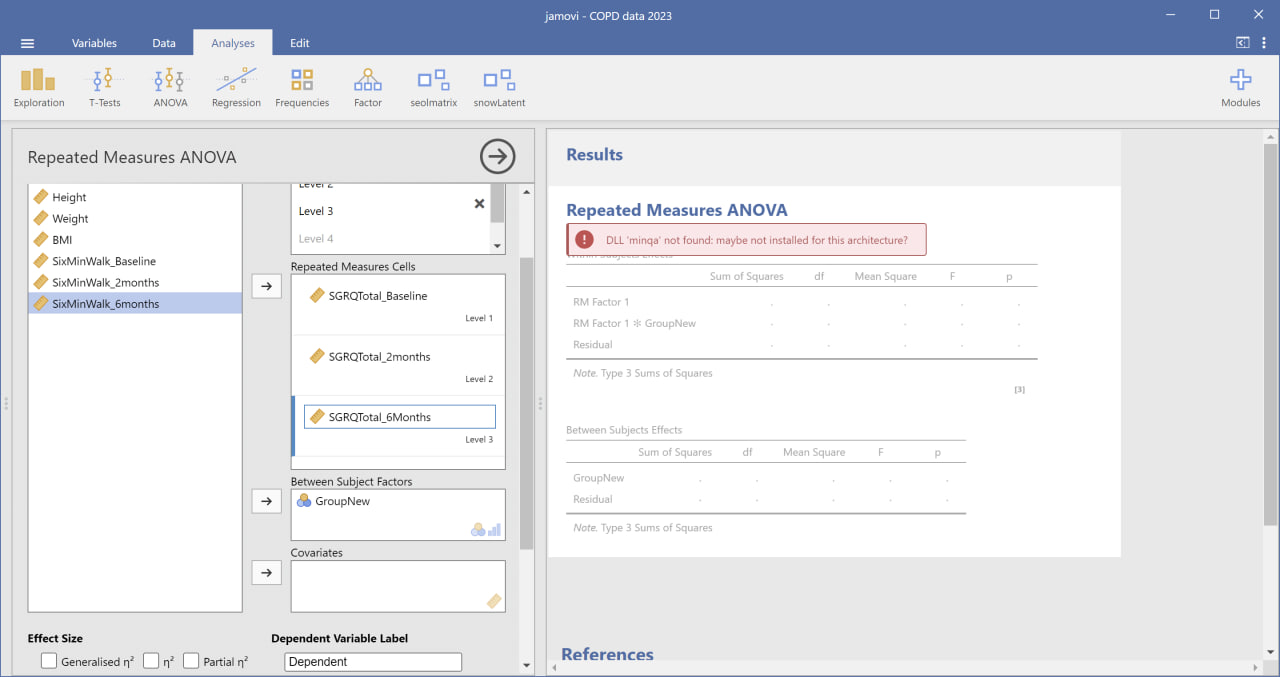Open the Exploration analysis menu

pos(39,87)
